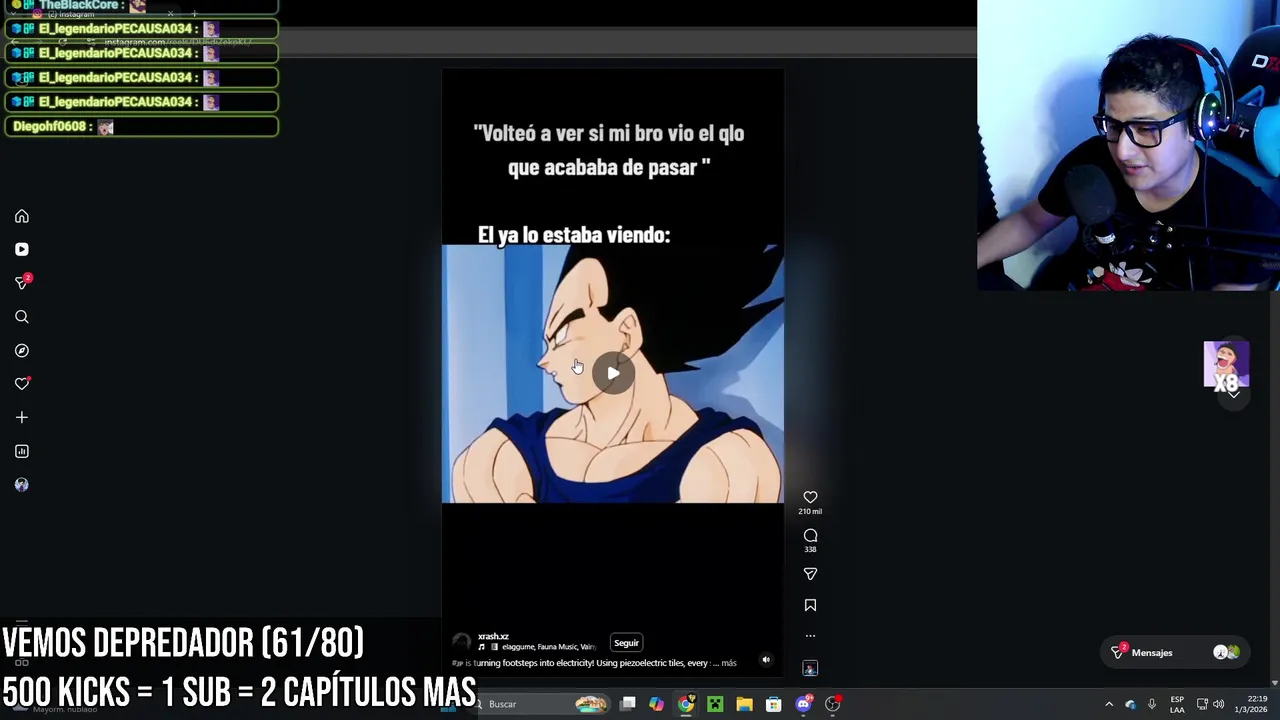Open Microsoft Store taskbar icon

coord(773,704)
